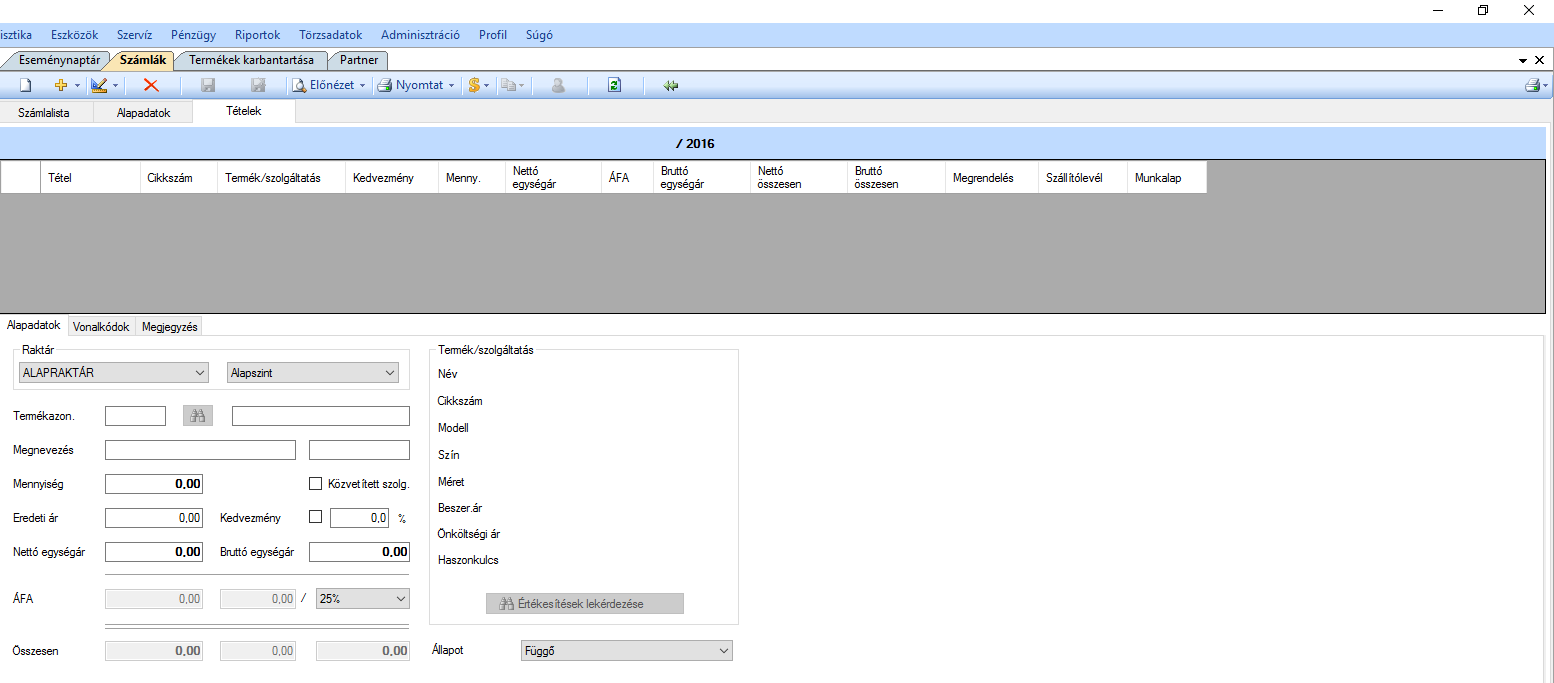Select the Vonalkódok tab
Viewport: 1554px width, 683px height.
(x=101, y=326)
